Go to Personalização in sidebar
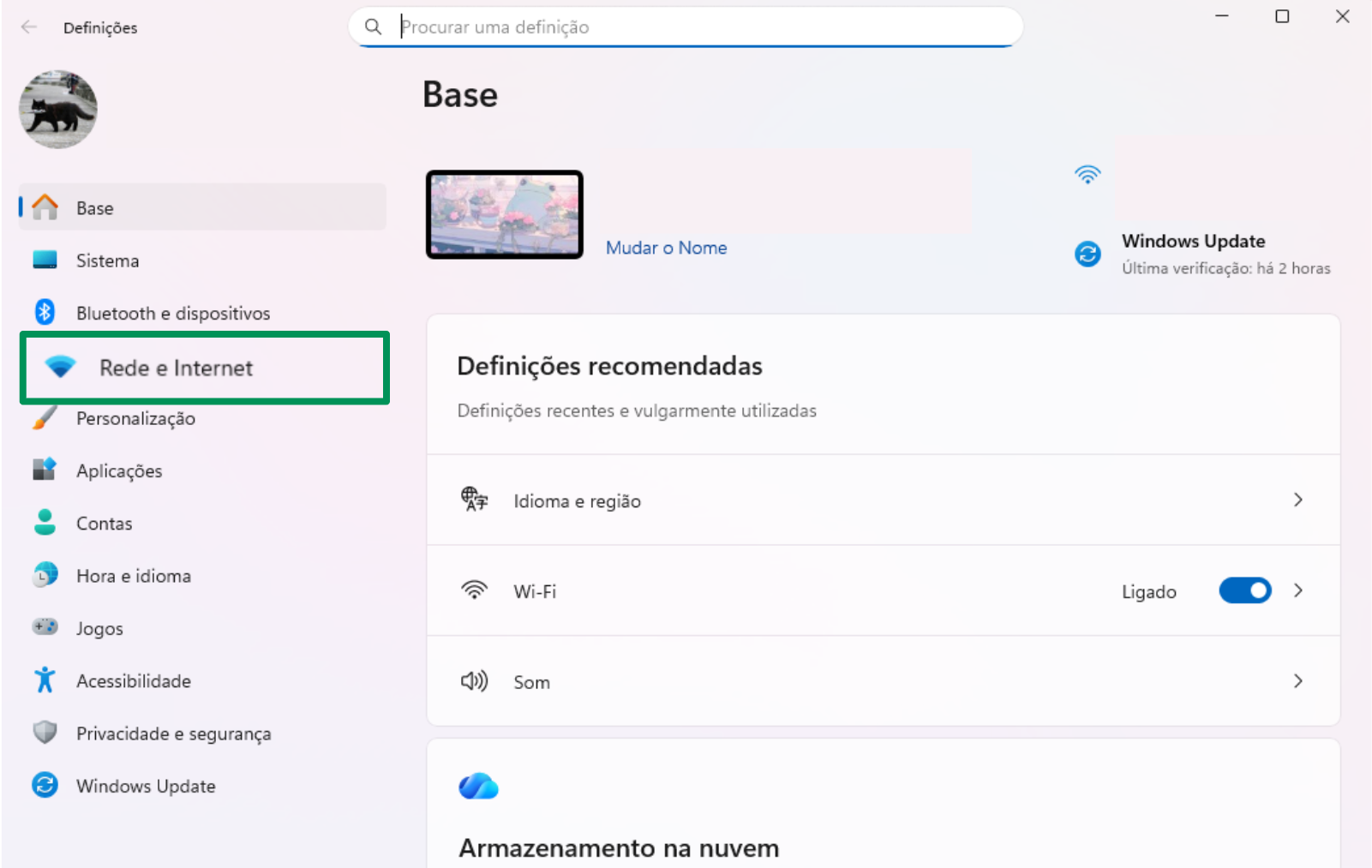 pyautogui.click(x=135, y=418)
